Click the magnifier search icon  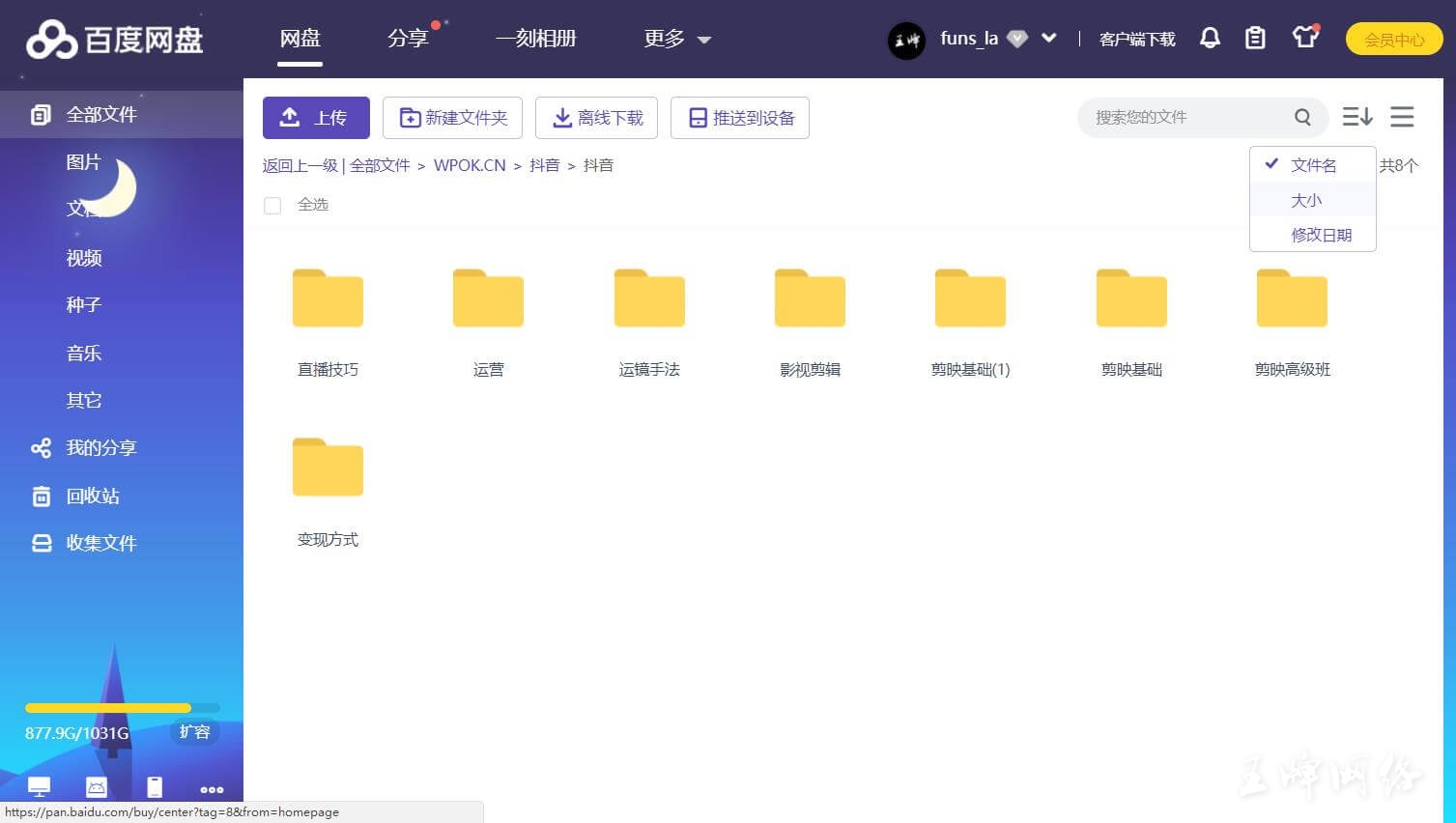pyautogui.click(x=1302, y=117)
